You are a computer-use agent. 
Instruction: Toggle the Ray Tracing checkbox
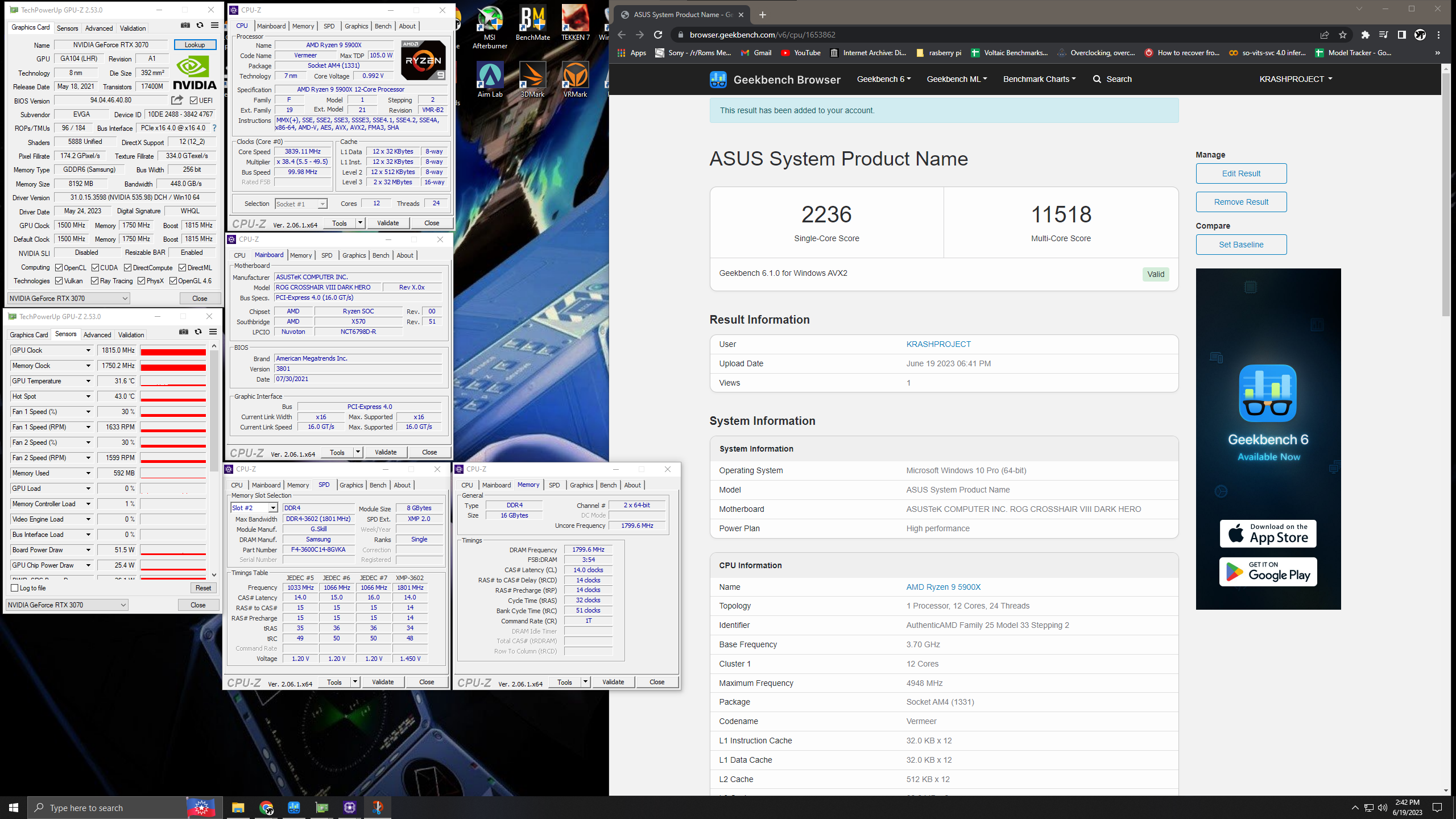click(94, 281)
